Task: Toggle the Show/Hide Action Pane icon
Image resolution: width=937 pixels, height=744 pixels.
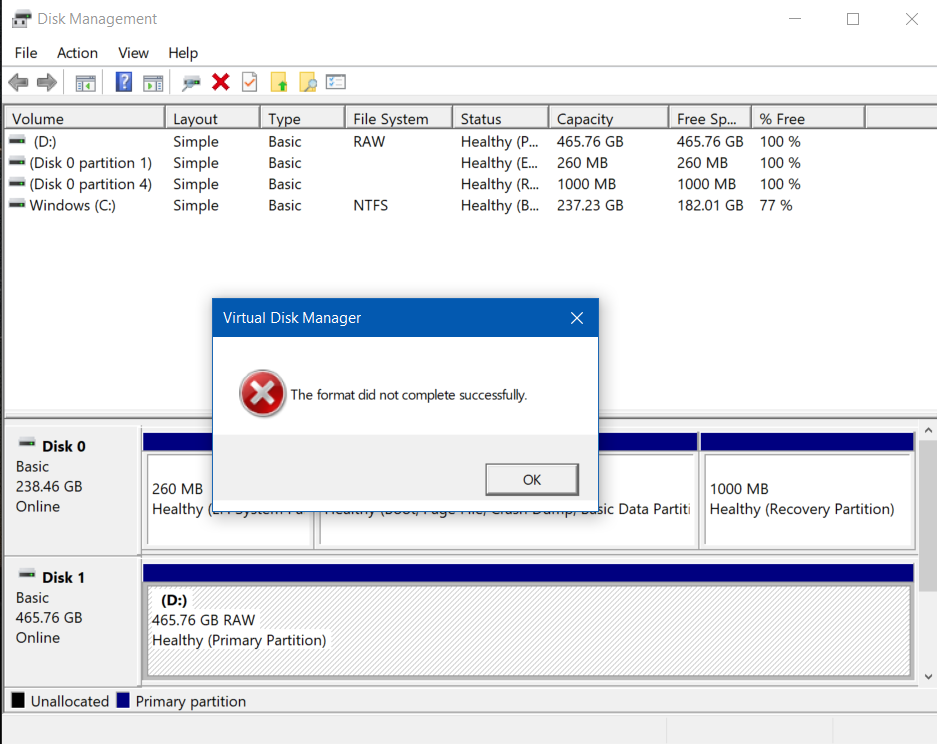Action: click(x=153, y=83)
